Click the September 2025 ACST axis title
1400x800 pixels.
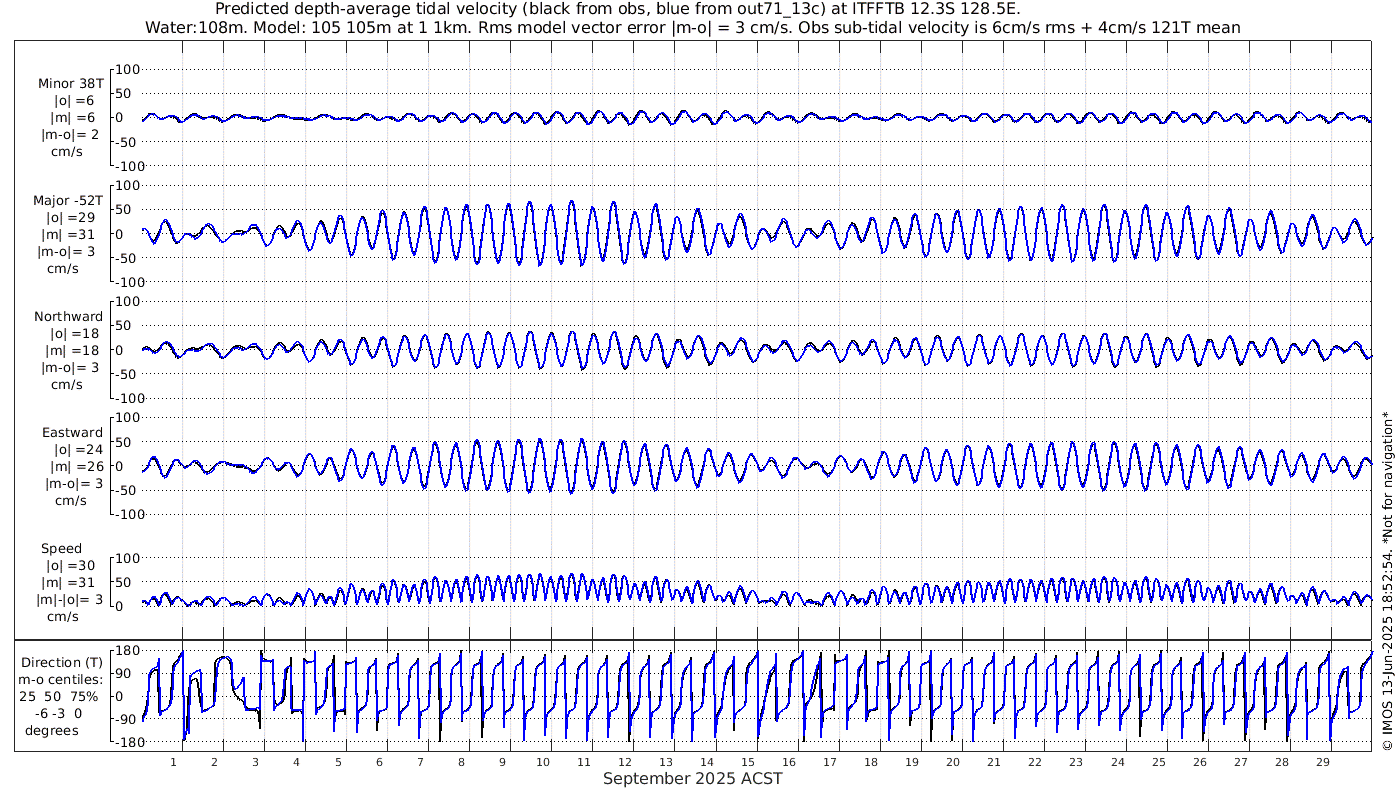click(692, 779)
